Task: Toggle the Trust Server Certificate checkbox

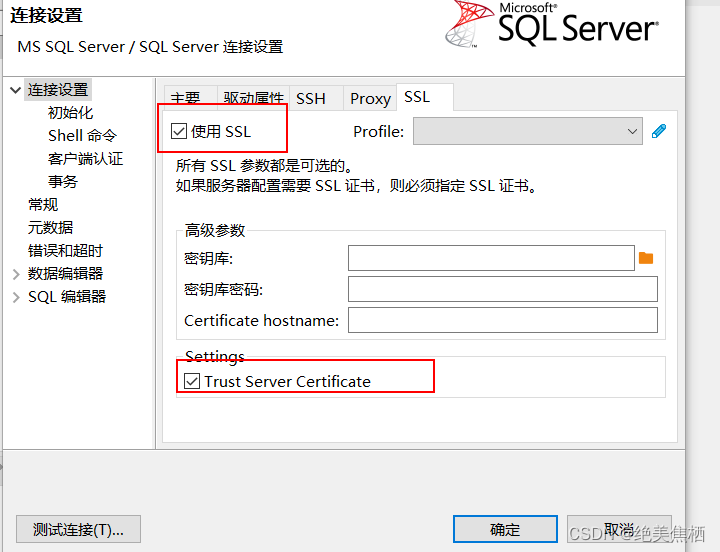Action: point(192,381)
